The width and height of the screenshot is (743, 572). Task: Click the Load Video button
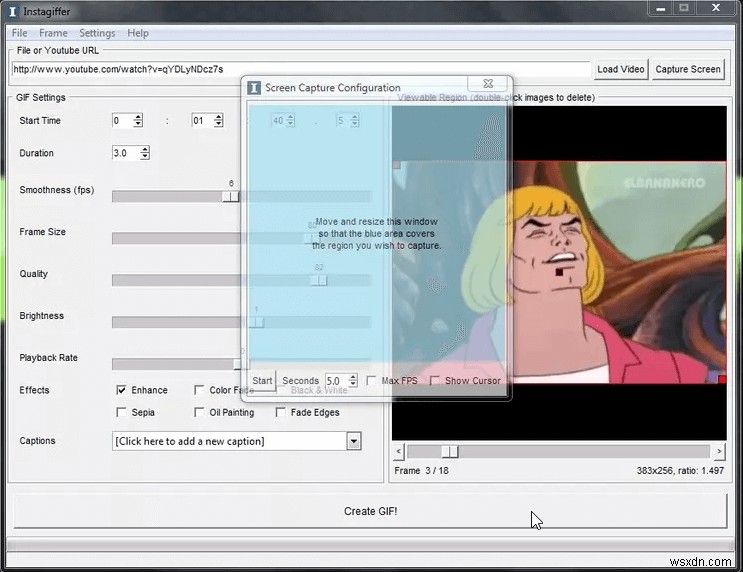point(621,69)
